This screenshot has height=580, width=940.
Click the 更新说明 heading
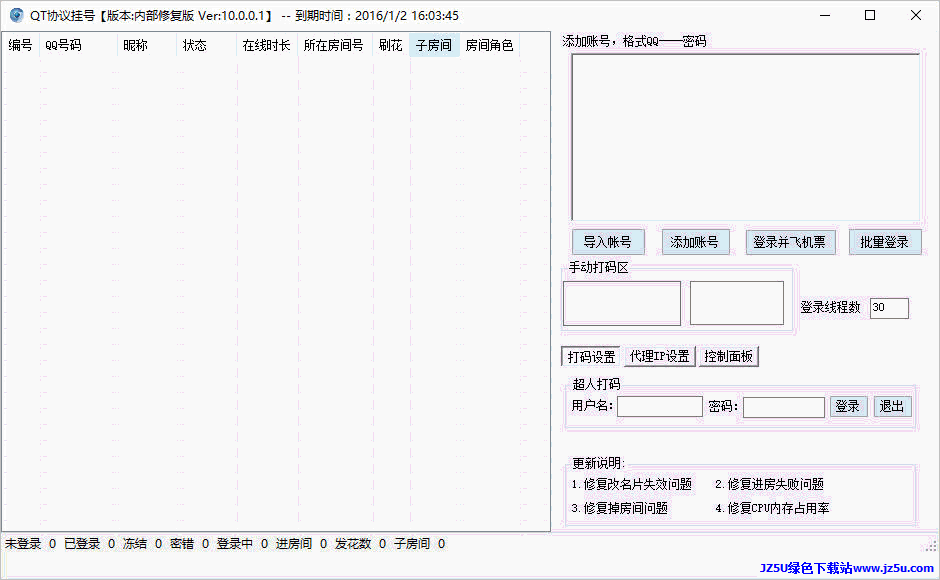598,463
